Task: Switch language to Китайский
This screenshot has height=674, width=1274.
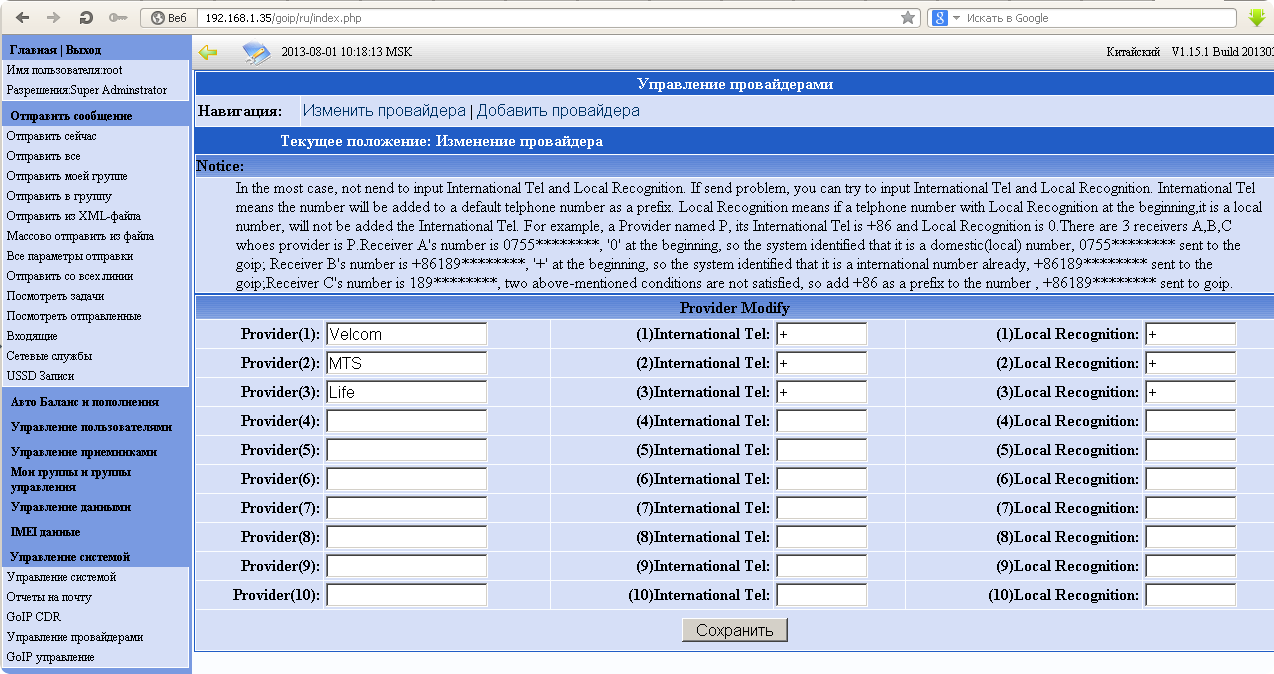Action: (1133, 52)
